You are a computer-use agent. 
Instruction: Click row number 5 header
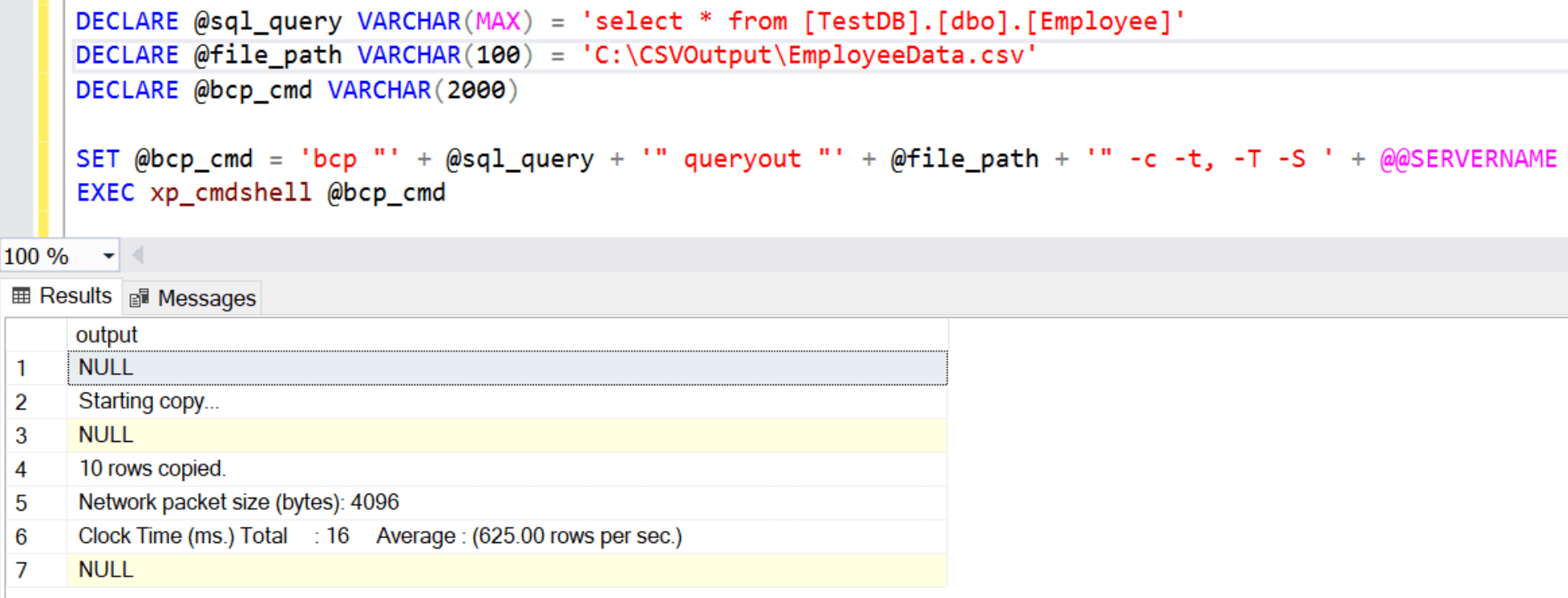pyautogui.click(x=36, y=503)
